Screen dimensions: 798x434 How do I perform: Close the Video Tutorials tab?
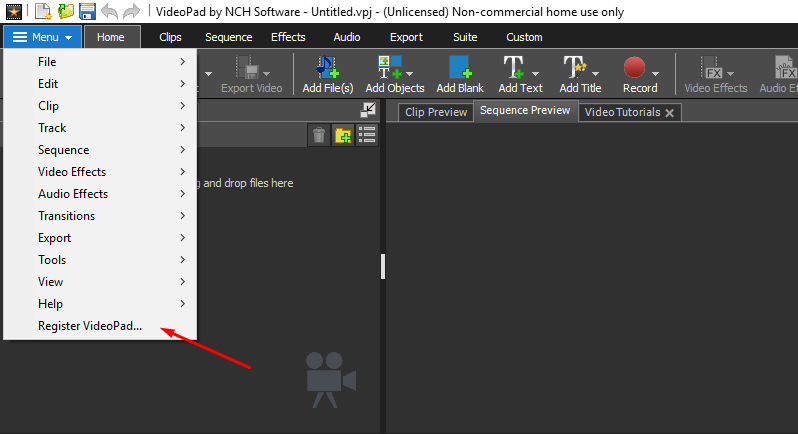(670, 113)
